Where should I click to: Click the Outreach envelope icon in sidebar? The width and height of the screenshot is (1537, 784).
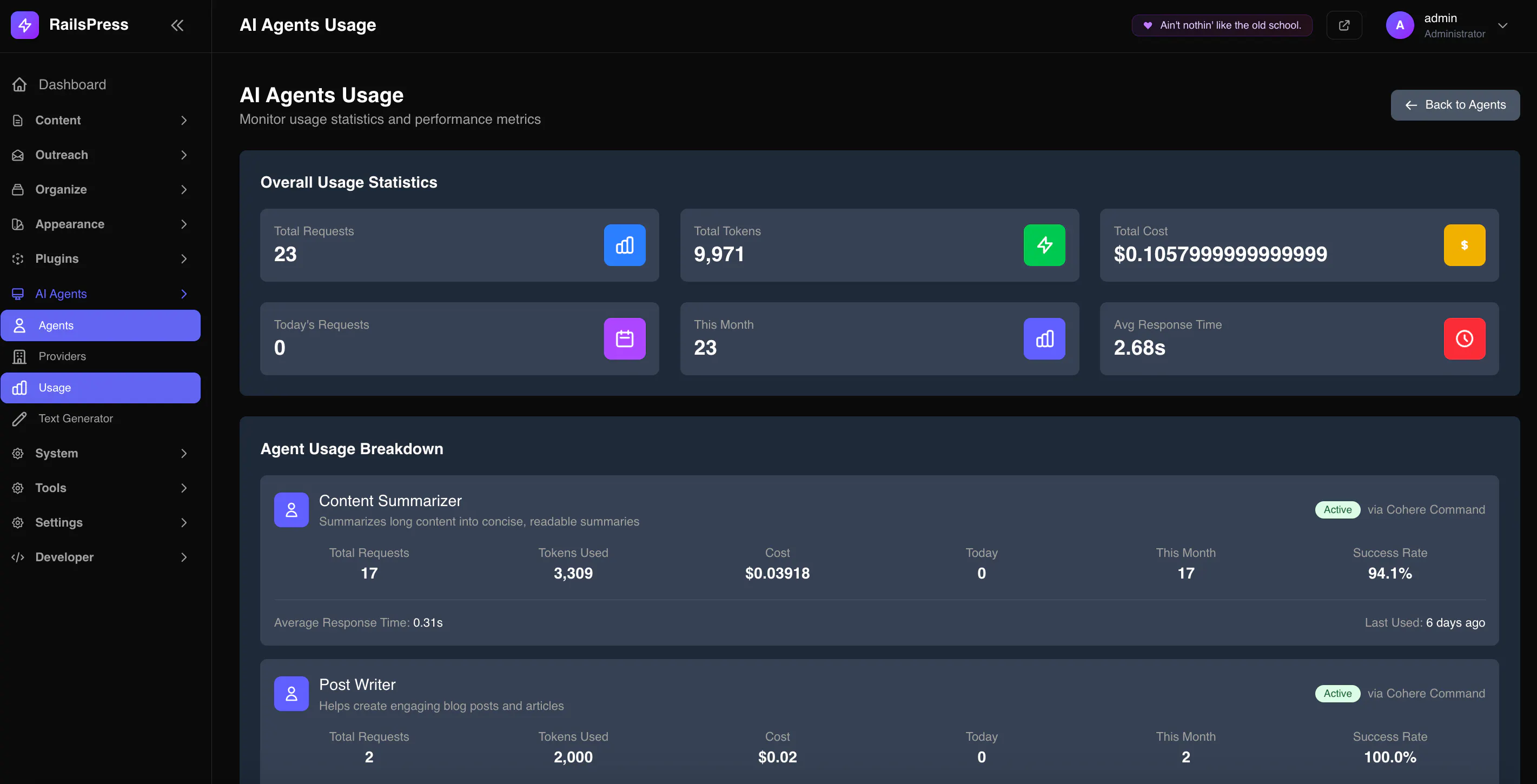tap(18, 155)
